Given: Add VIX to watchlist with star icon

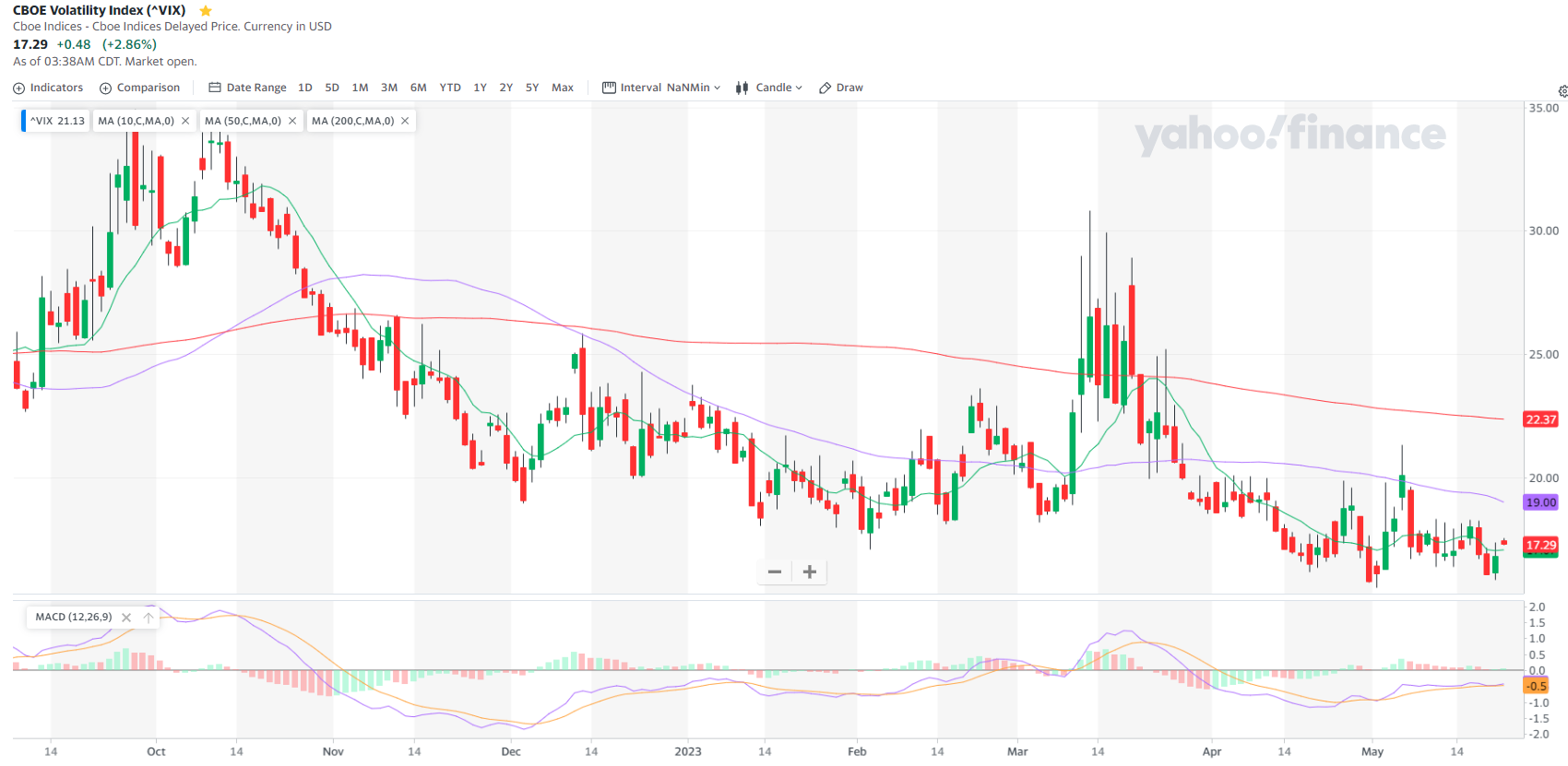Looking at the screenshot, I should [x=206, y=11].
